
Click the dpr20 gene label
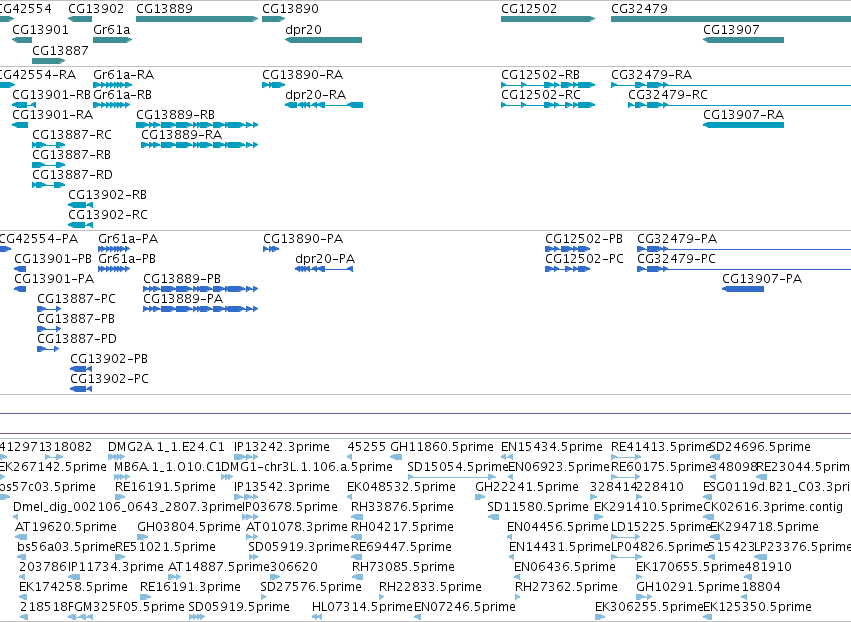(303, 29)
